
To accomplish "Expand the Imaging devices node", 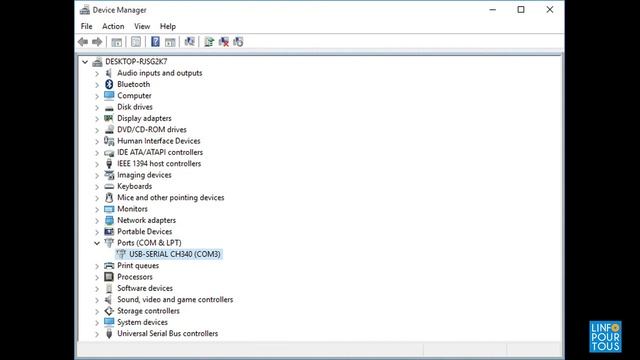I will 97,176.
